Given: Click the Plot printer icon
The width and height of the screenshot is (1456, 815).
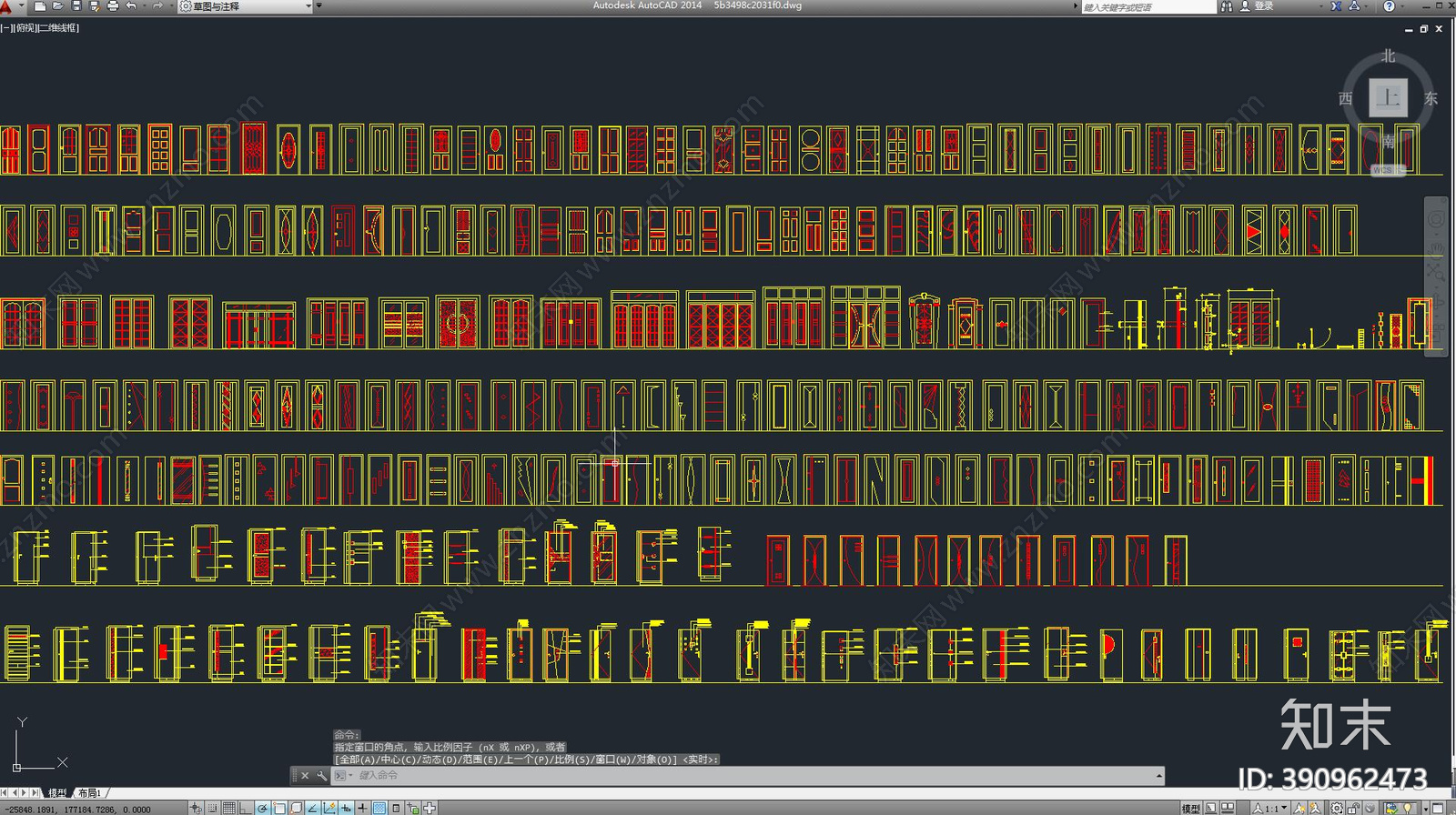Looking at the screenshot, I should pos(113,6).
